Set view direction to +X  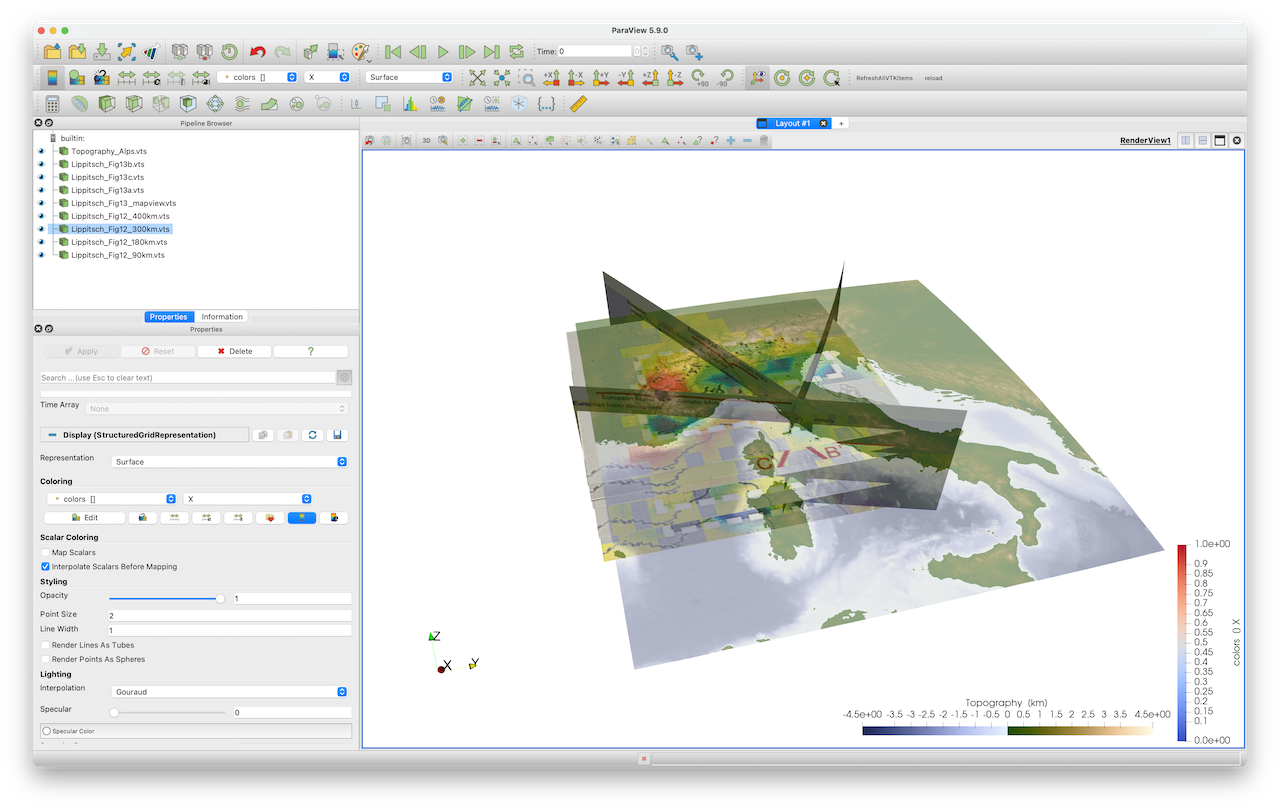coord(551,77)
